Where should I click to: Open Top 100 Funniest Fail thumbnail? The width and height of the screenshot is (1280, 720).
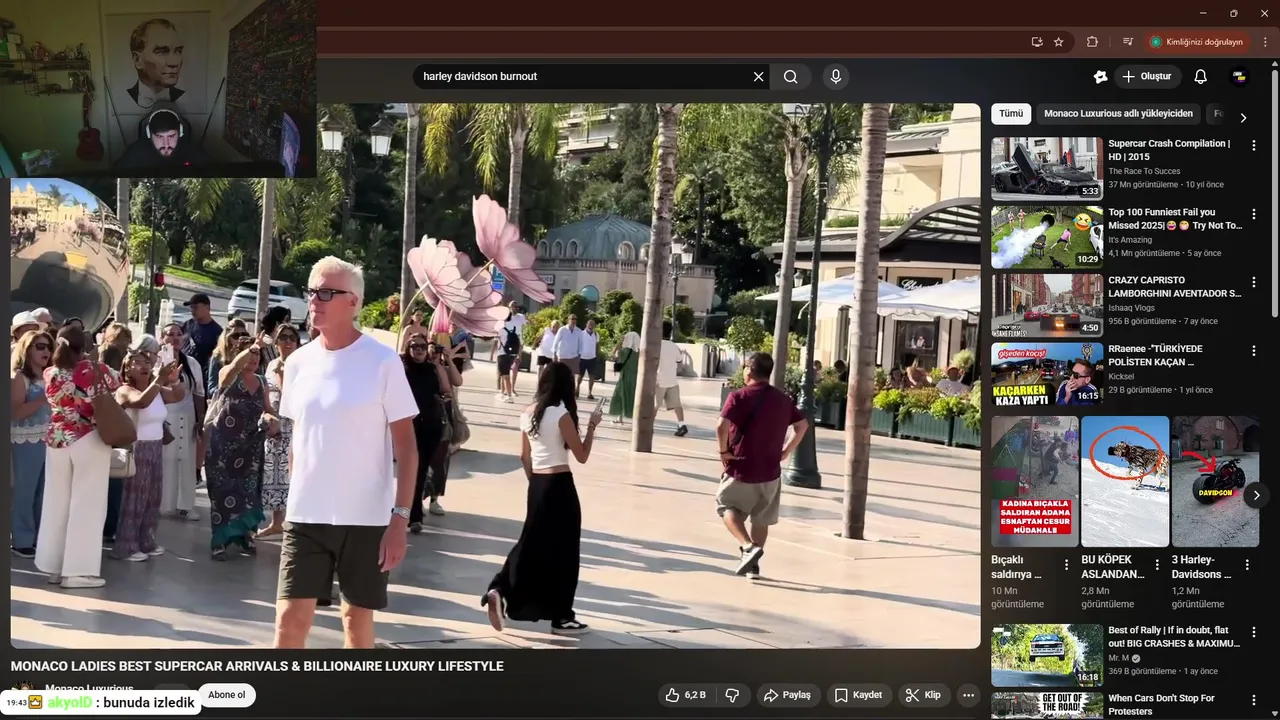click(x=1047, y=237)
